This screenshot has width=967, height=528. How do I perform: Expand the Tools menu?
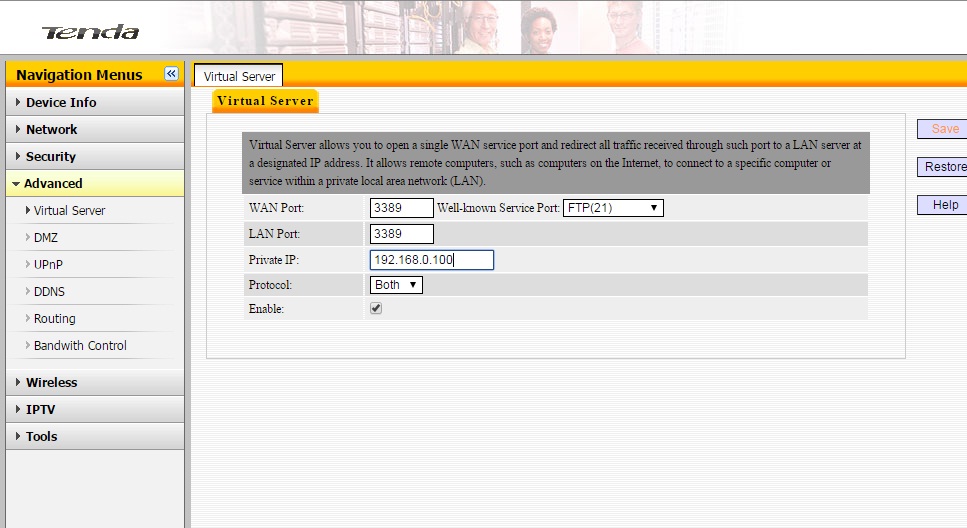click(x=95, y=437)
